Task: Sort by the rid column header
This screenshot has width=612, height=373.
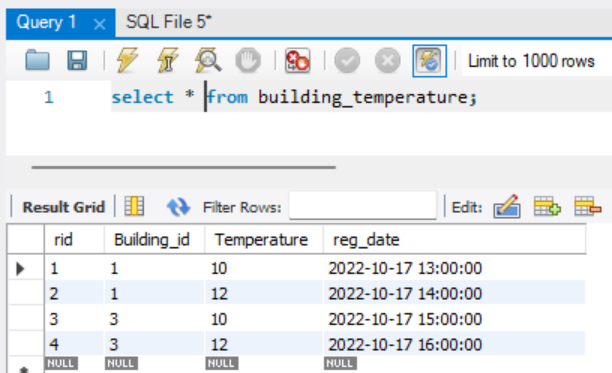Action: 74,240
